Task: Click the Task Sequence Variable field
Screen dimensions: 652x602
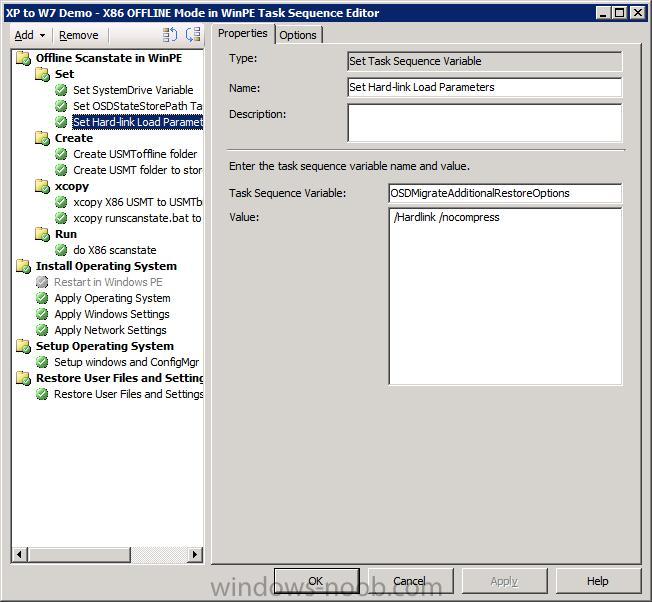Action: (505, 193)
